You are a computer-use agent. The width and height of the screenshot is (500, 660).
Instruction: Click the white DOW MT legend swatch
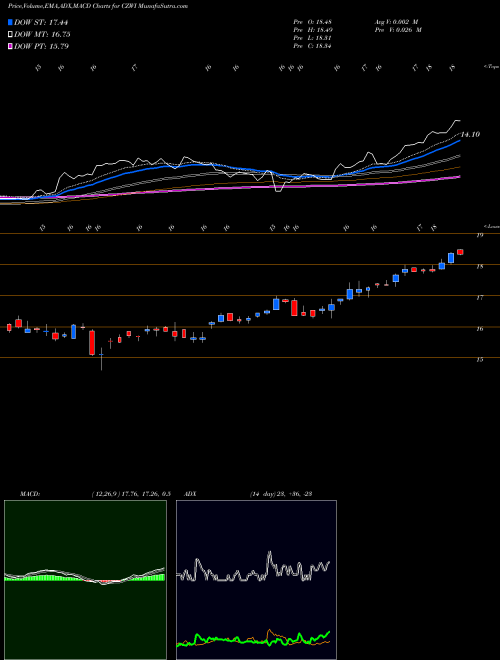11,35
